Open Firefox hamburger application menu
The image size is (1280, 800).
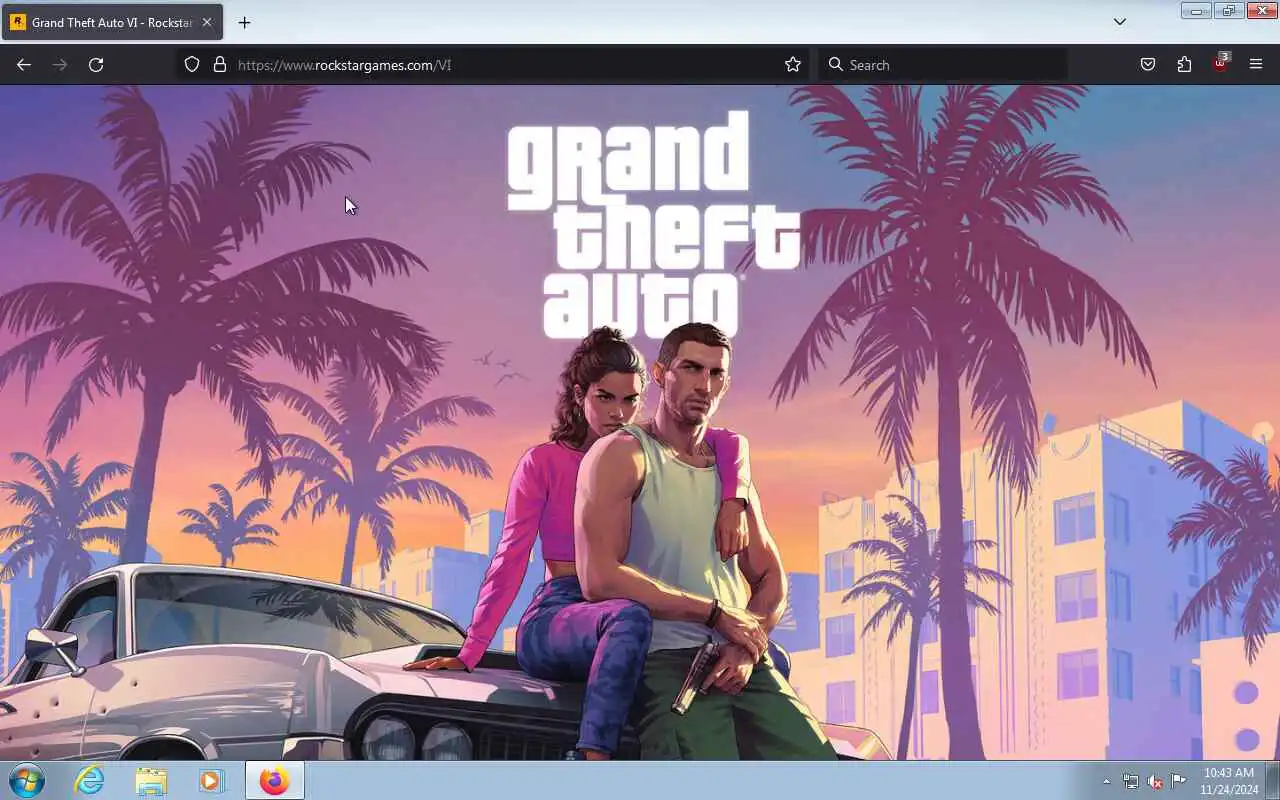point(1256,65)
